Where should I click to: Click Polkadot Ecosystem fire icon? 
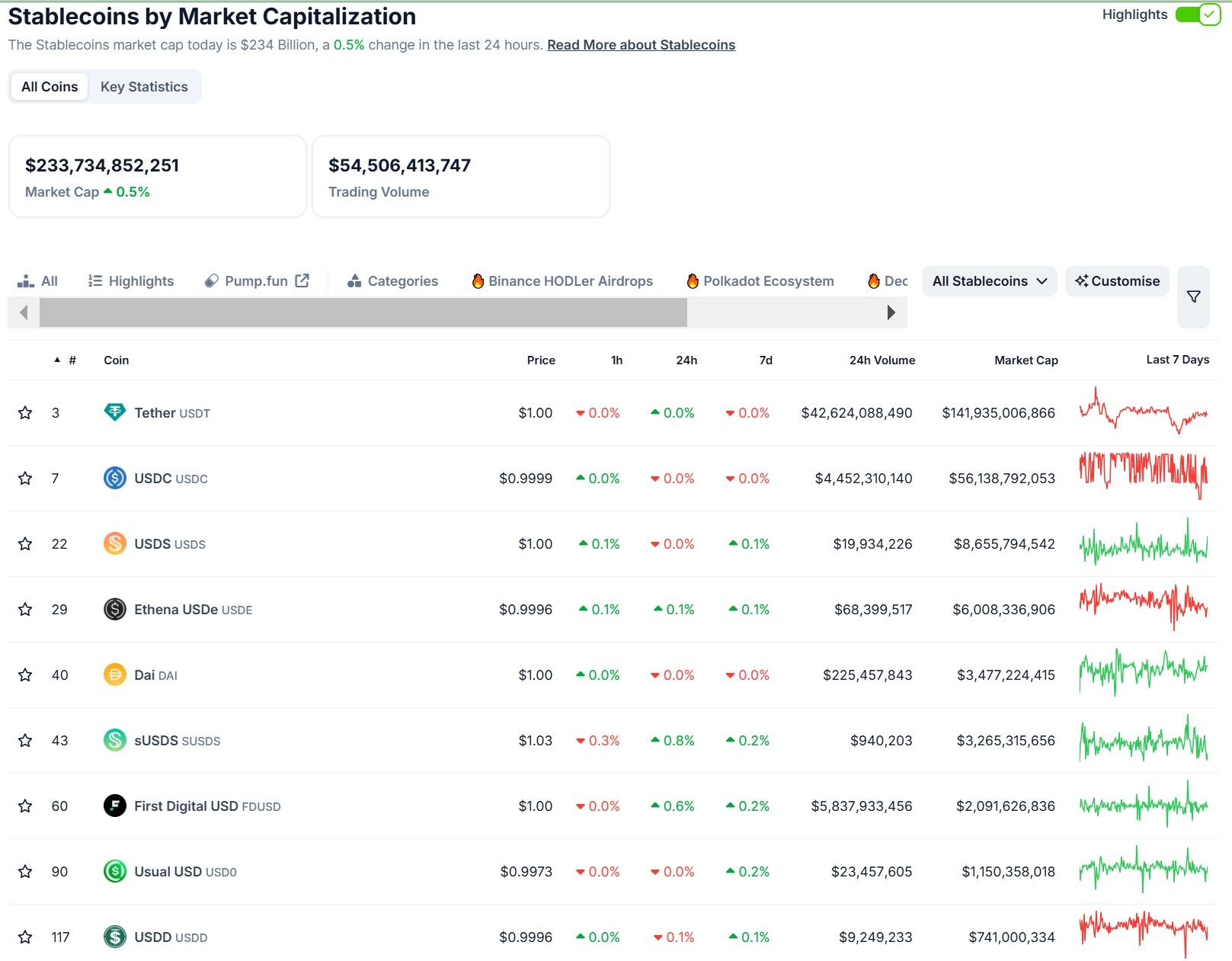tap(693, 281)
